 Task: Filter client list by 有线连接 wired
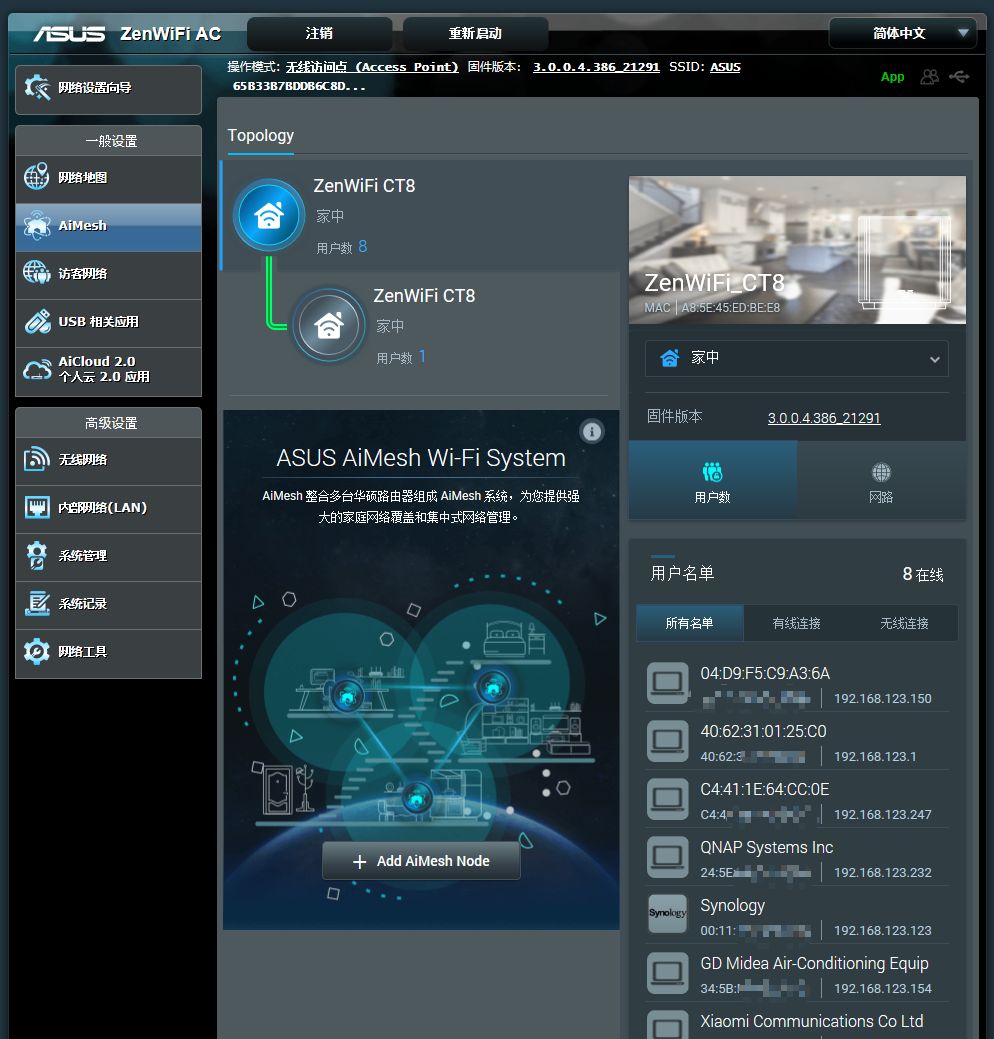point(797,623)
